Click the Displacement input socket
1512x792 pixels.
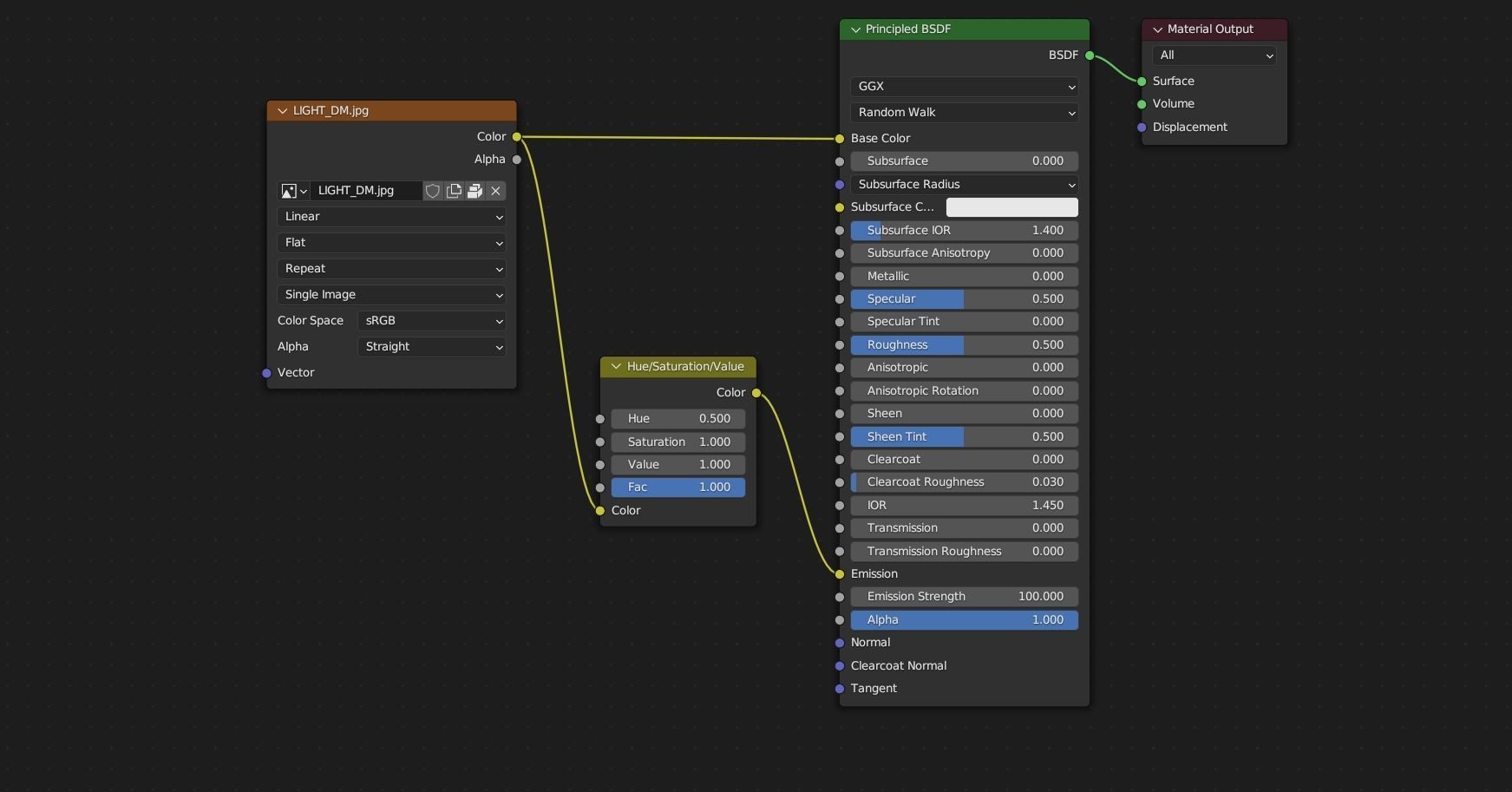[1142, 128]
